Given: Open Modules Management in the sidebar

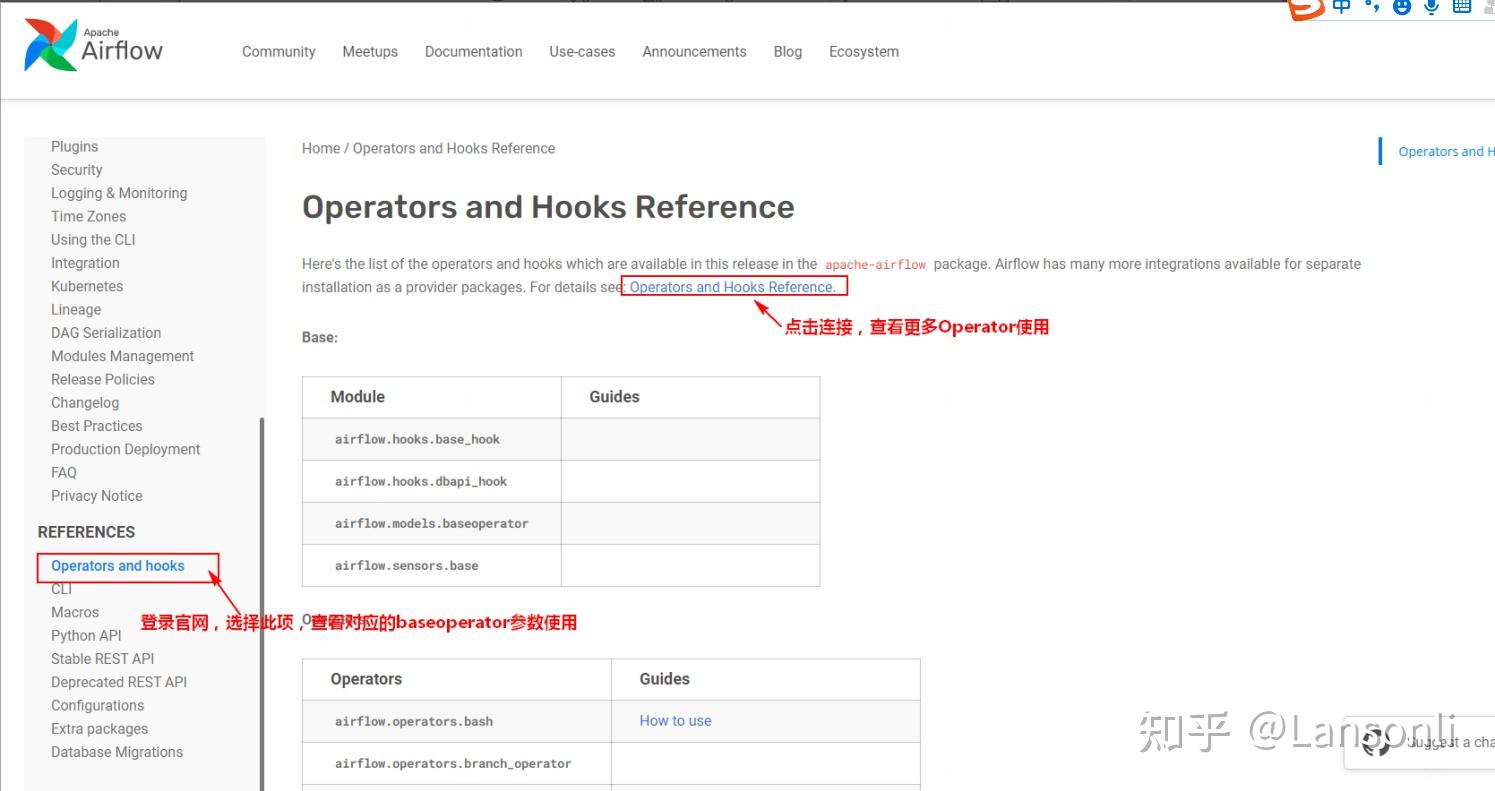Looking at the screenshot, I should click(x=123, y=356).
